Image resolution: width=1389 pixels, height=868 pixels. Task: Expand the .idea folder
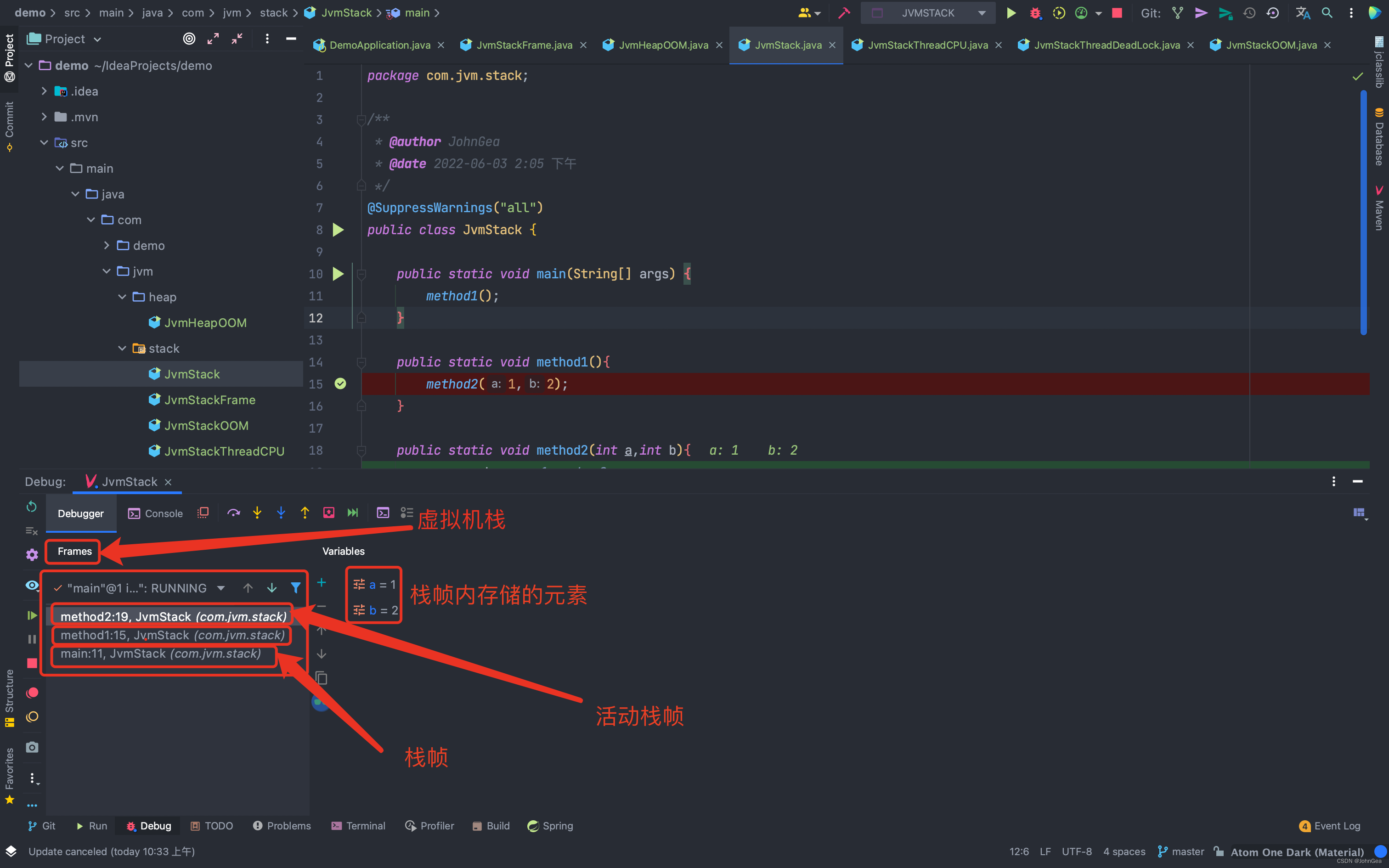click(44, 91)
